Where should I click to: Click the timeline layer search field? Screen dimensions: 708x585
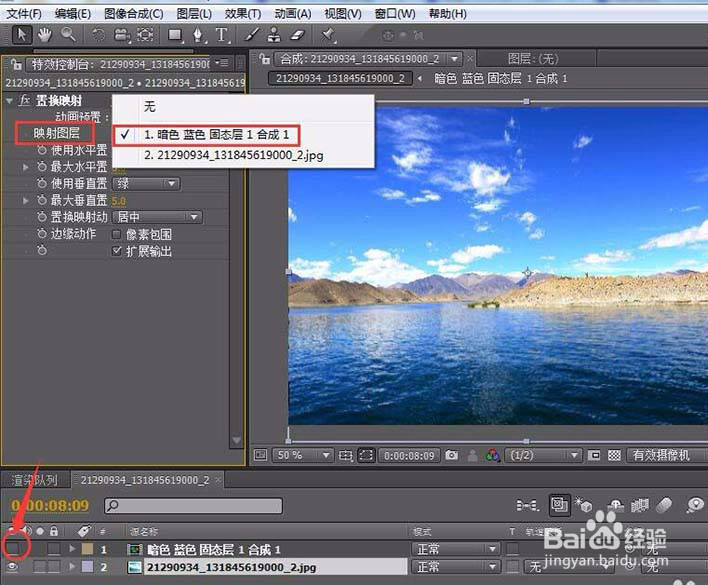click(x=193, y=506)
